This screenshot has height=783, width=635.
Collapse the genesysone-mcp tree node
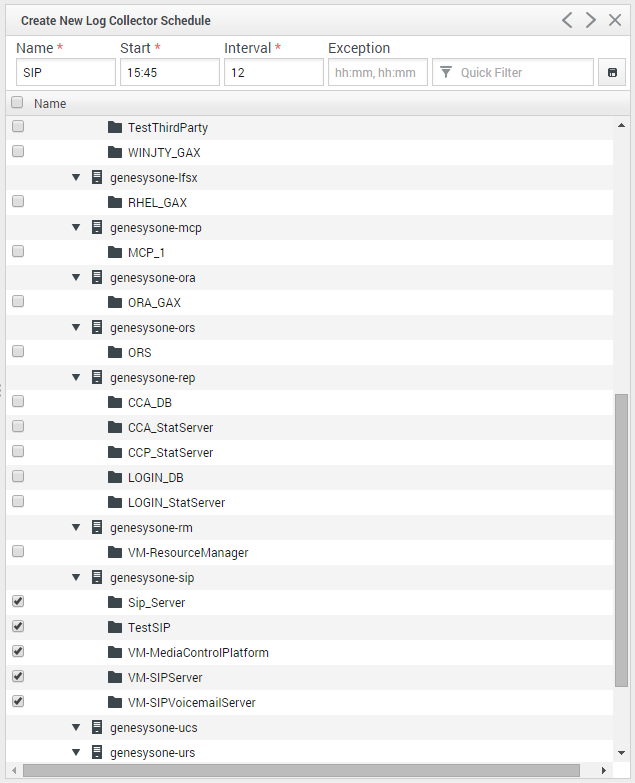76,228
